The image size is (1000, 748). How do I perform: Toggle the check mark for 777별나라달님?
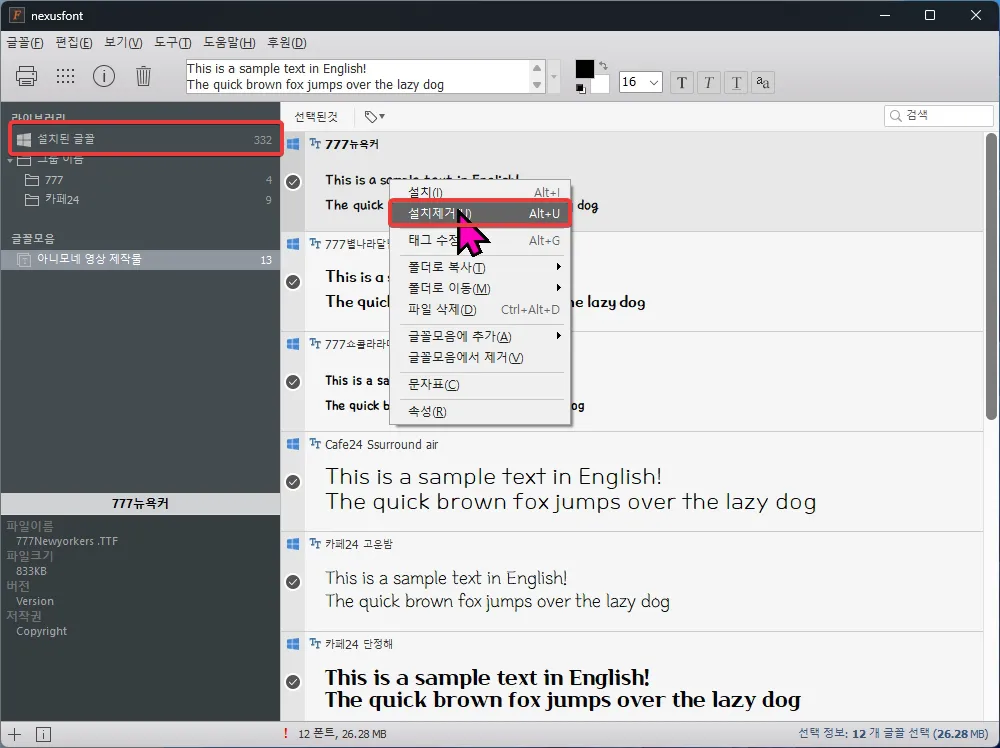pyautogui.click(x=293, y=282)
